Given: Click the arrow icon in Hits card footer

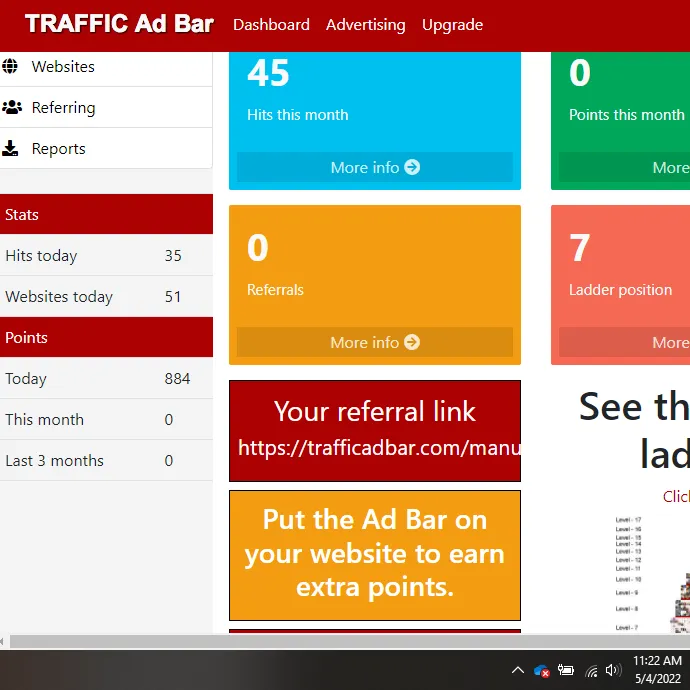Looking at the screenshot, I should pyautogui.click(x=412, y=167).
